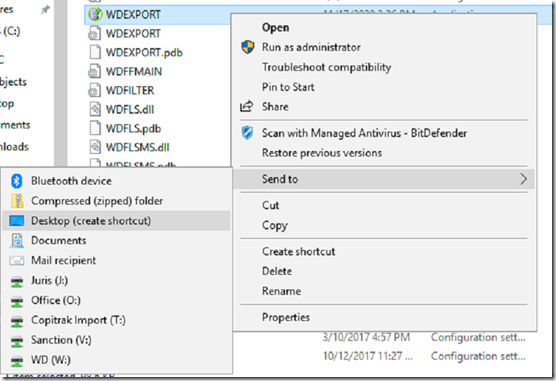The width and height of the screenshot is (556, 381).
Task: Click the Copitrak Import (T:) drive icon
Action: coord(17,321)
